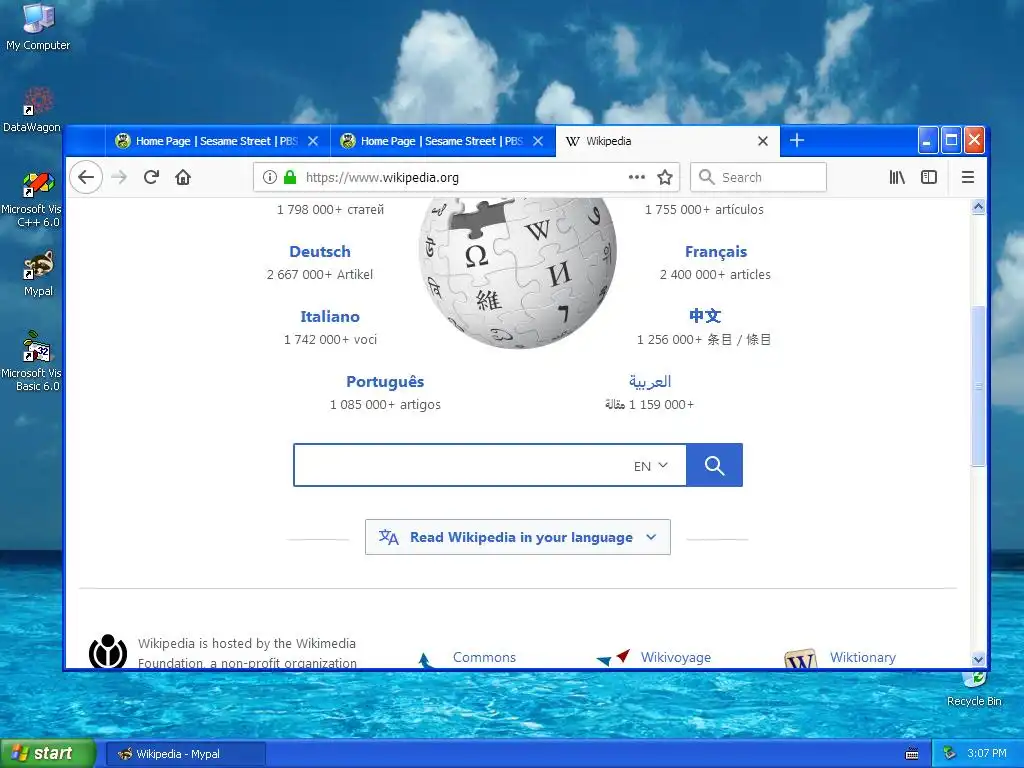Click the Wikipedia globe logo
This screenshot has height=768, width=1024.
[517, 272]
